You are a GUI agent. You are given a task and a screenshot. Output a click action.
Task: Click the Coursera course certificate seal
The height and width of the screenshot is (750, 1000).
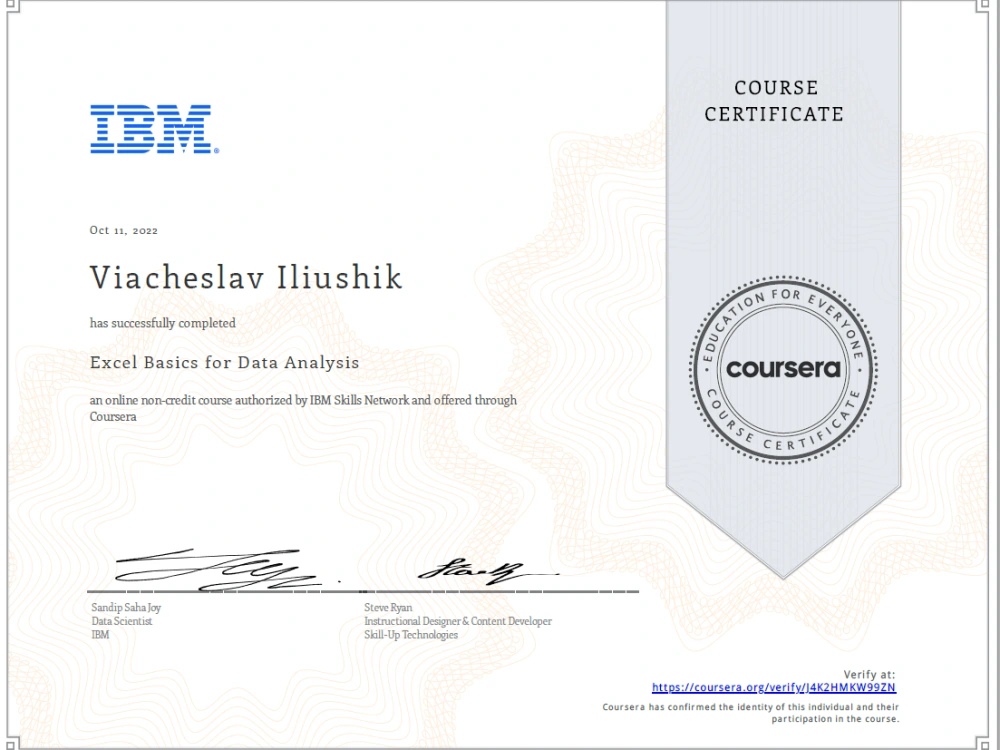783,369
